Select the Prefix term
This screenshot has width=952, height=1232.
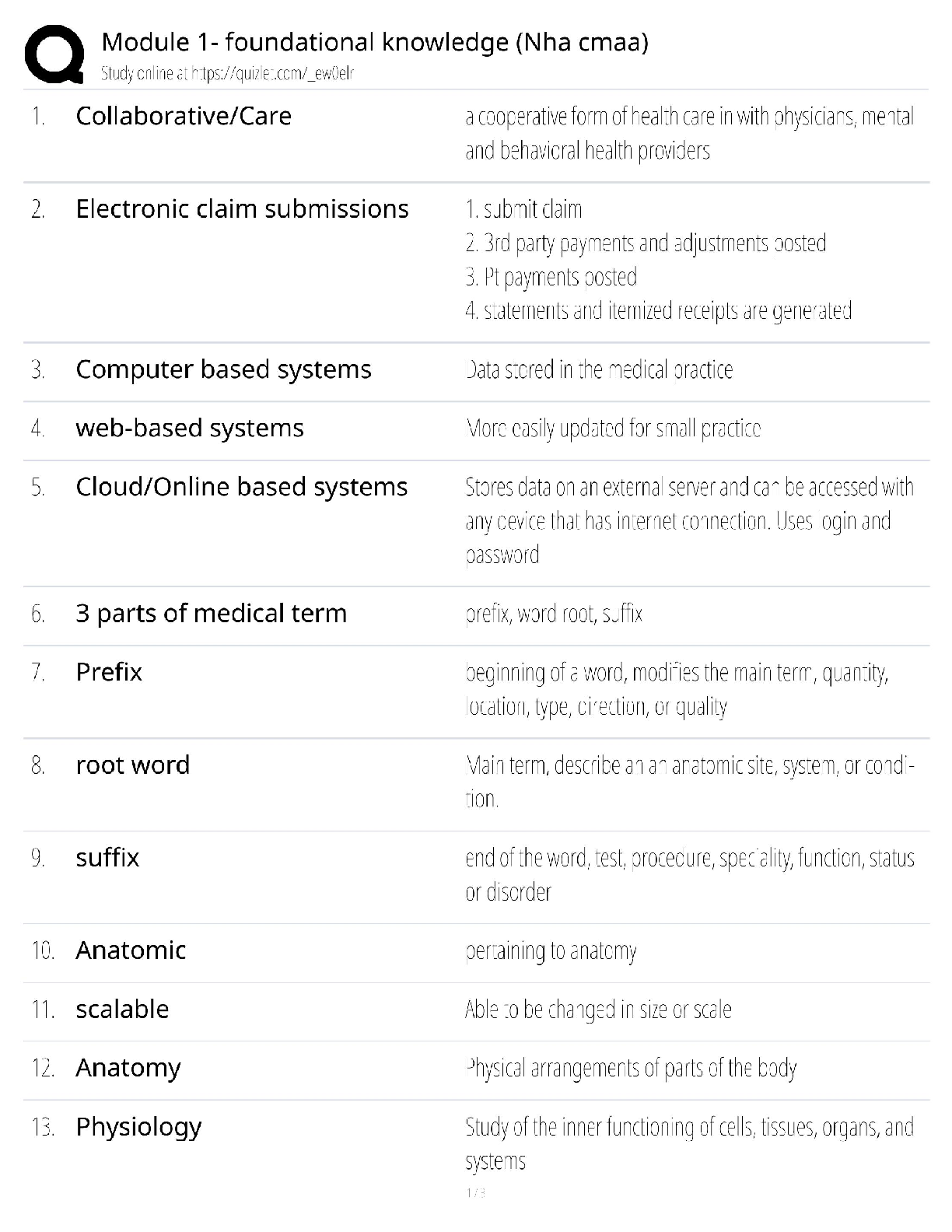pos(109,672)
